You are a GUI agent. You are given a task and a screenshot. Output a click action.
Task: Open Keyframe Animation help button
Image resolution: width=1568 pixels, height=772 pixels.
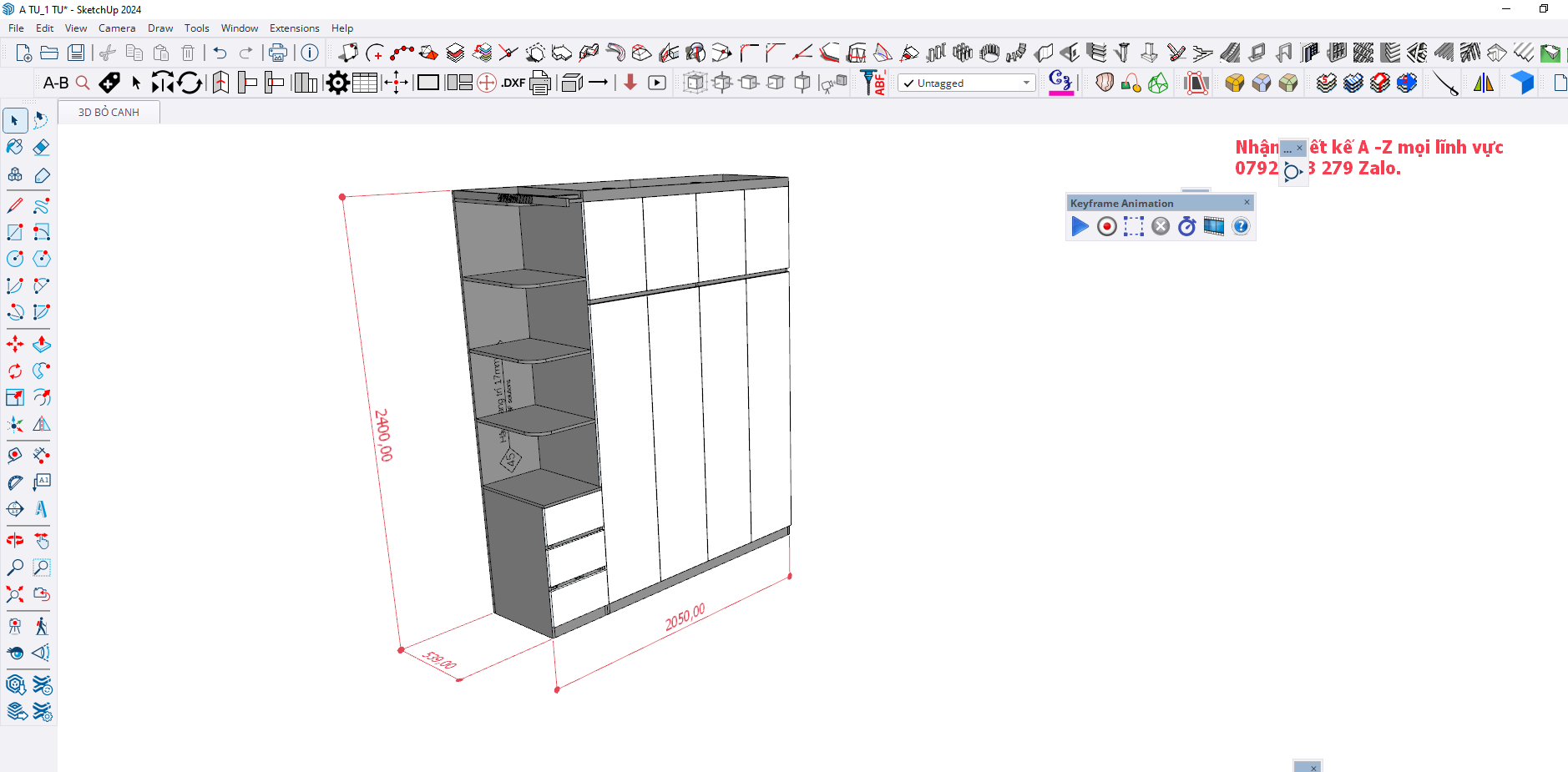[x=1241, y=226]
